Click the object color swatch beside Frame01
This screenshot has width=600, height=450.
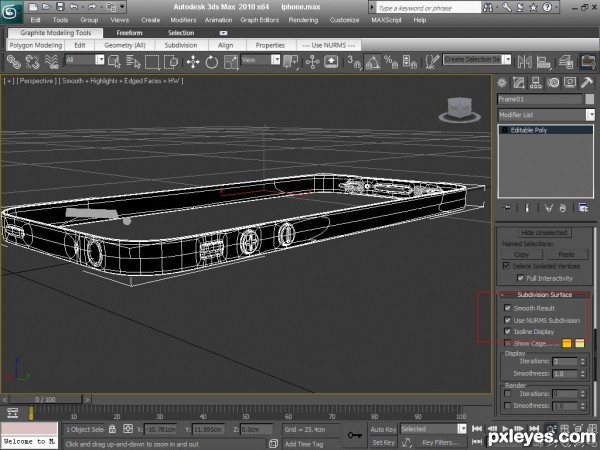[x=590, y=99]
